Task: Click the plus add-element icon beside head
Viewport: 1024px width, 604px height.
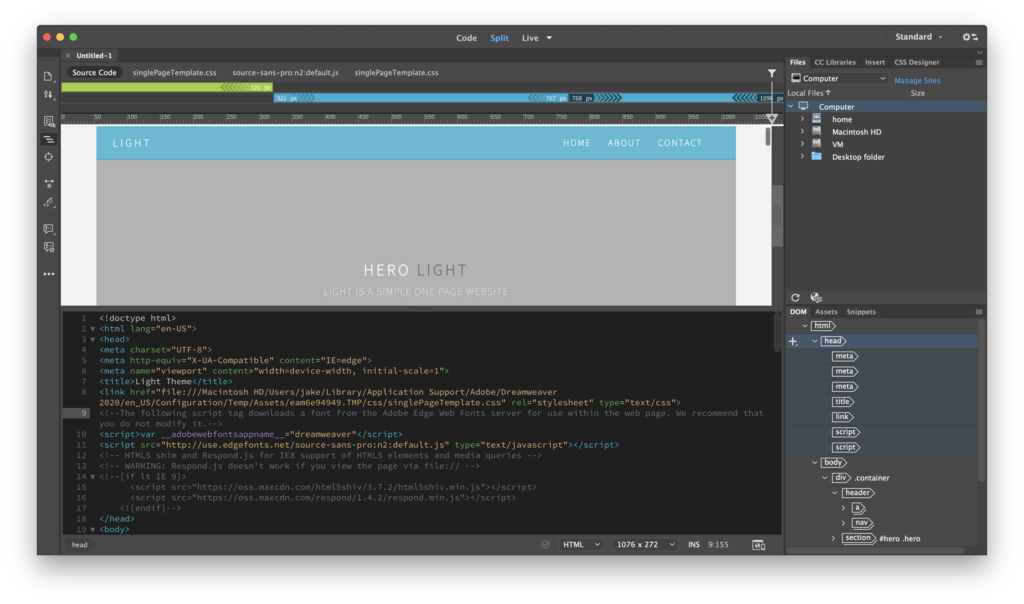Action: [793, 342]
